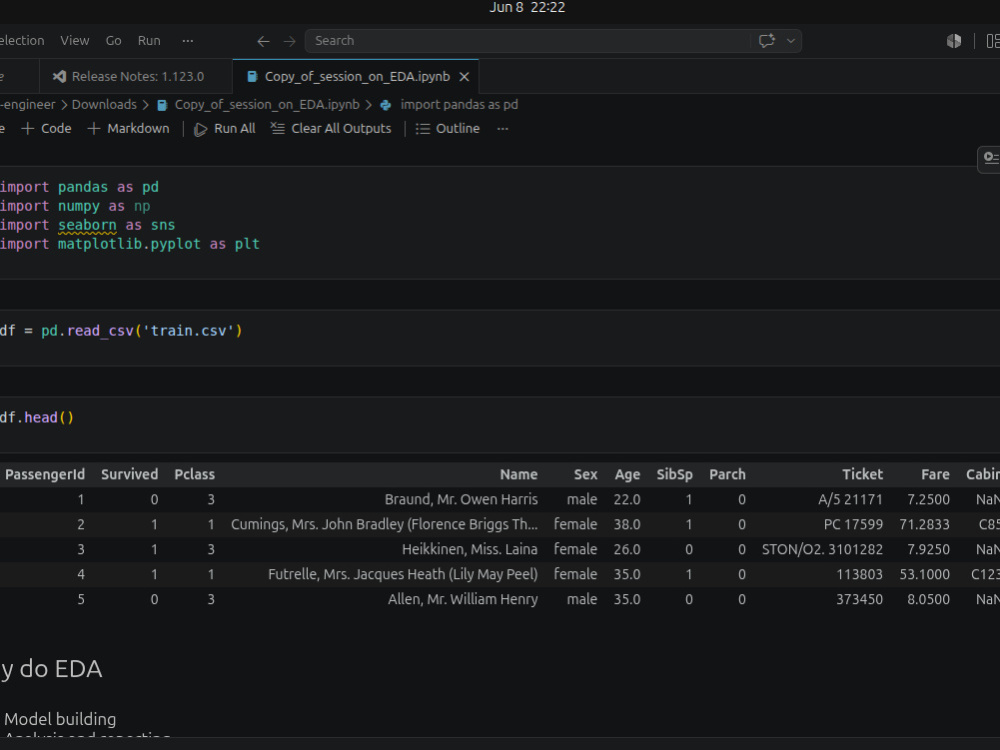The width and height of the screenshot is (1000, 750).
Task: Click the 'import numpy as np' line
Action: coord(75,206)
